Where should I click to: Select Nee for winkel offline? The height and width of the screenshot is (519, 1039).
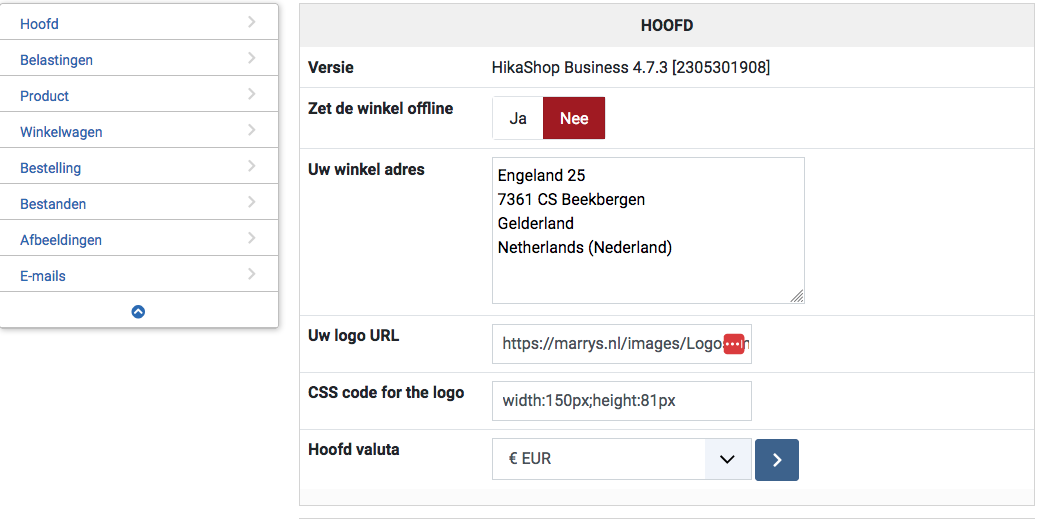click(574, 118)
